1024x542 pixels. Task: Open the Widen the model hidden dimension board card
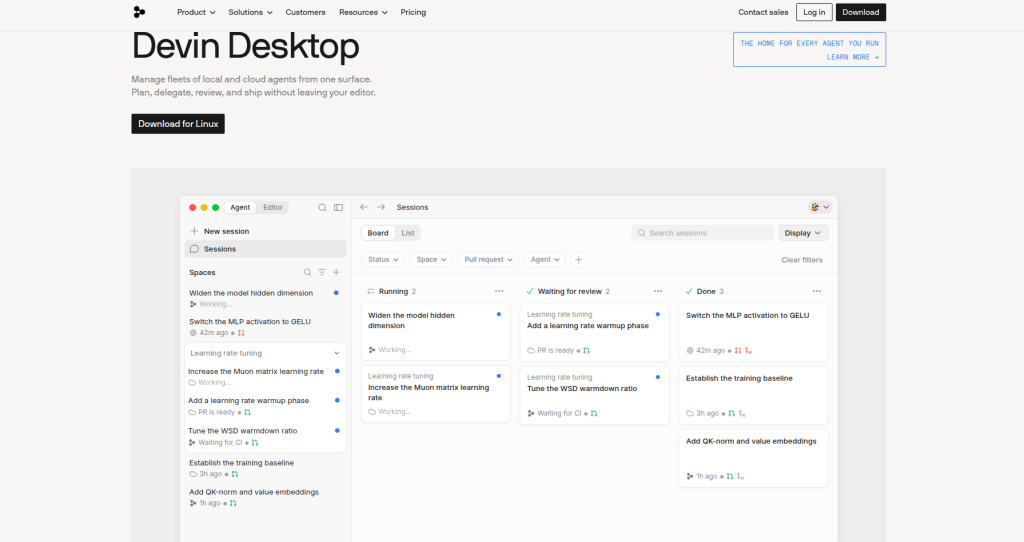click(x=436, y=332)
